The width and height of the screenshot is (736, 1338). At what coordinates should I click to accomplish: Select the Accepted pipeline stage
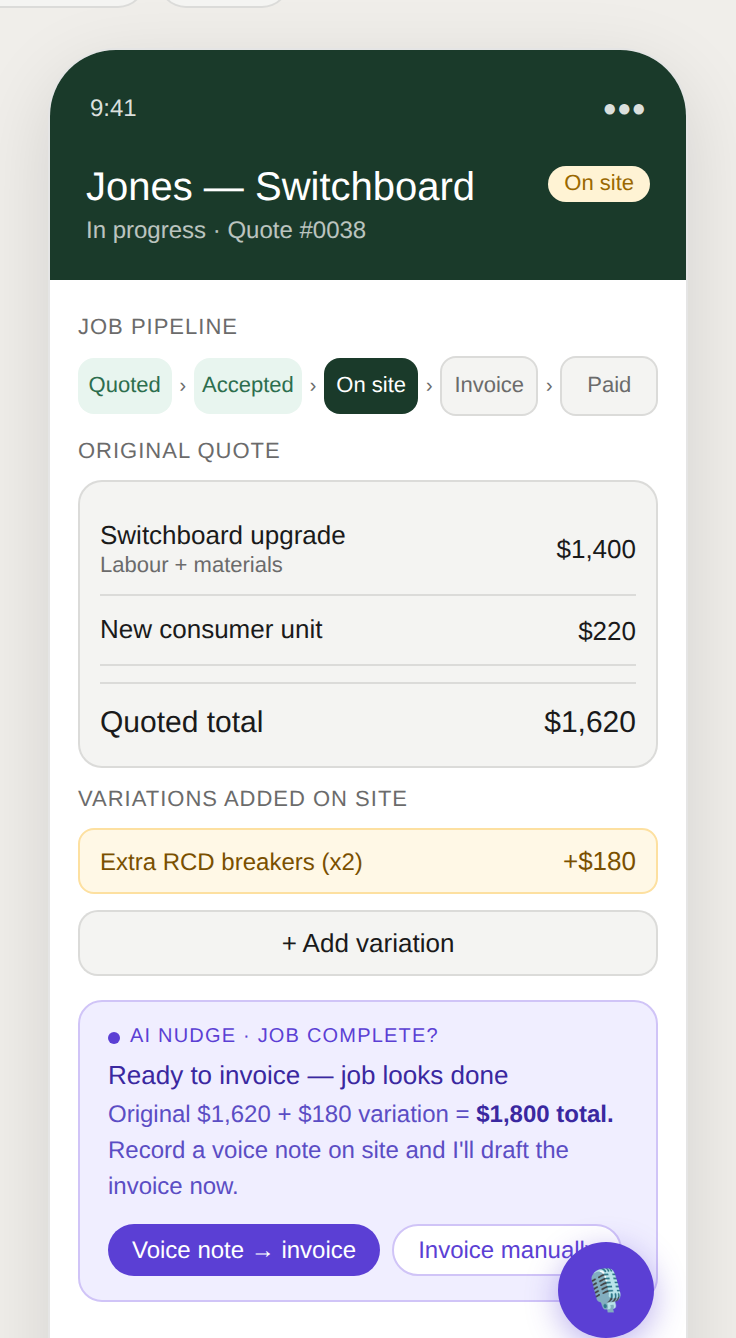pos(247,385)
